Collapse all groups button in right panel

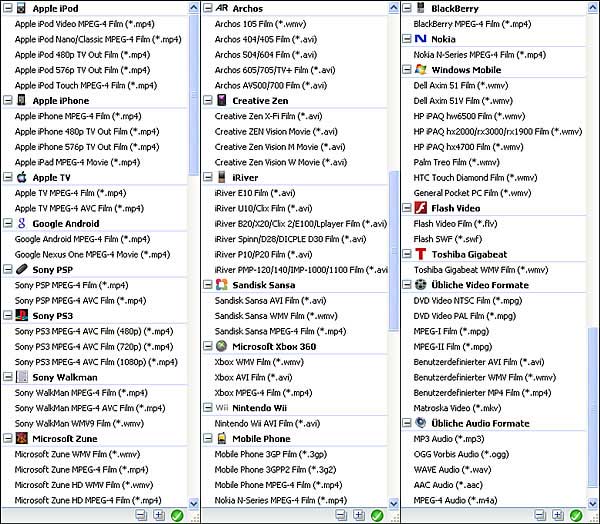click(540, 516)
